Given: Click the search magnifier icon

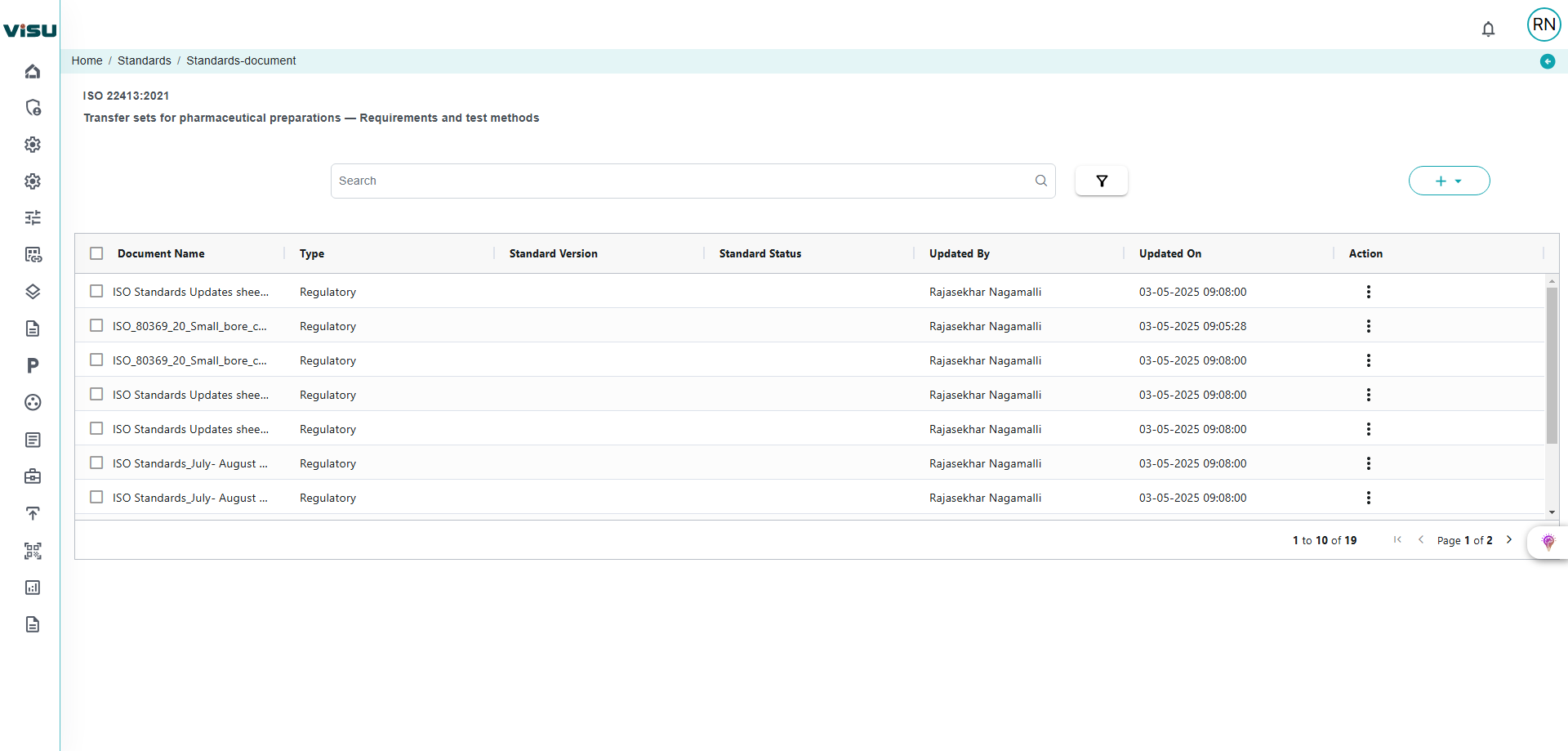Looking at the screenshot, I should coord(1040,181).
